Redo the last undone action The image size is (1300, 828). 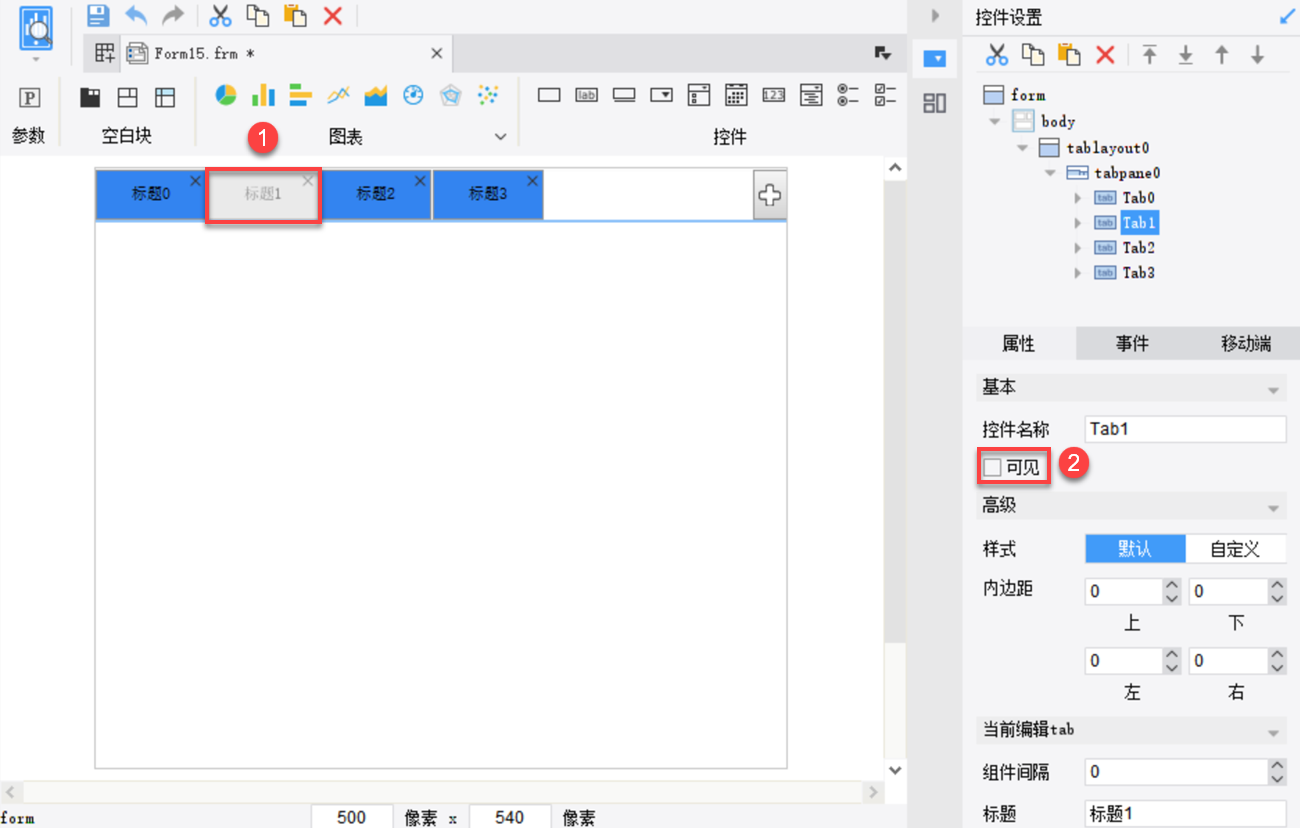pyautogui.click(x=173, y=15)
